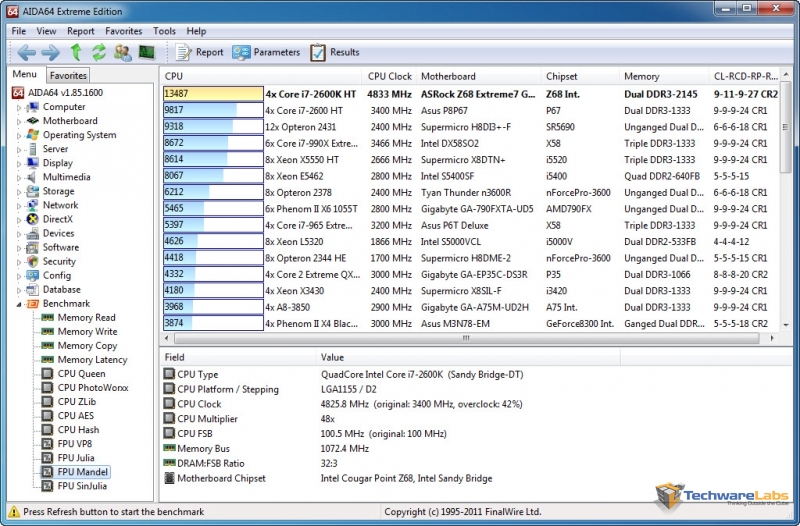The height and width of the screenshot is (526, 800).
Task: Click the green up arrow toolbar icon
Action: [x=76, y=52]
